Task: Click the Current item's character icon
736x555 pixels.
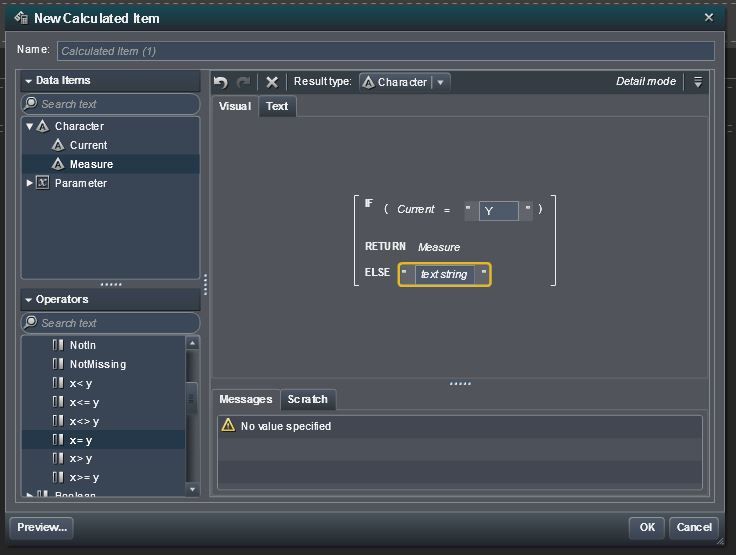Action: (58, 145)
